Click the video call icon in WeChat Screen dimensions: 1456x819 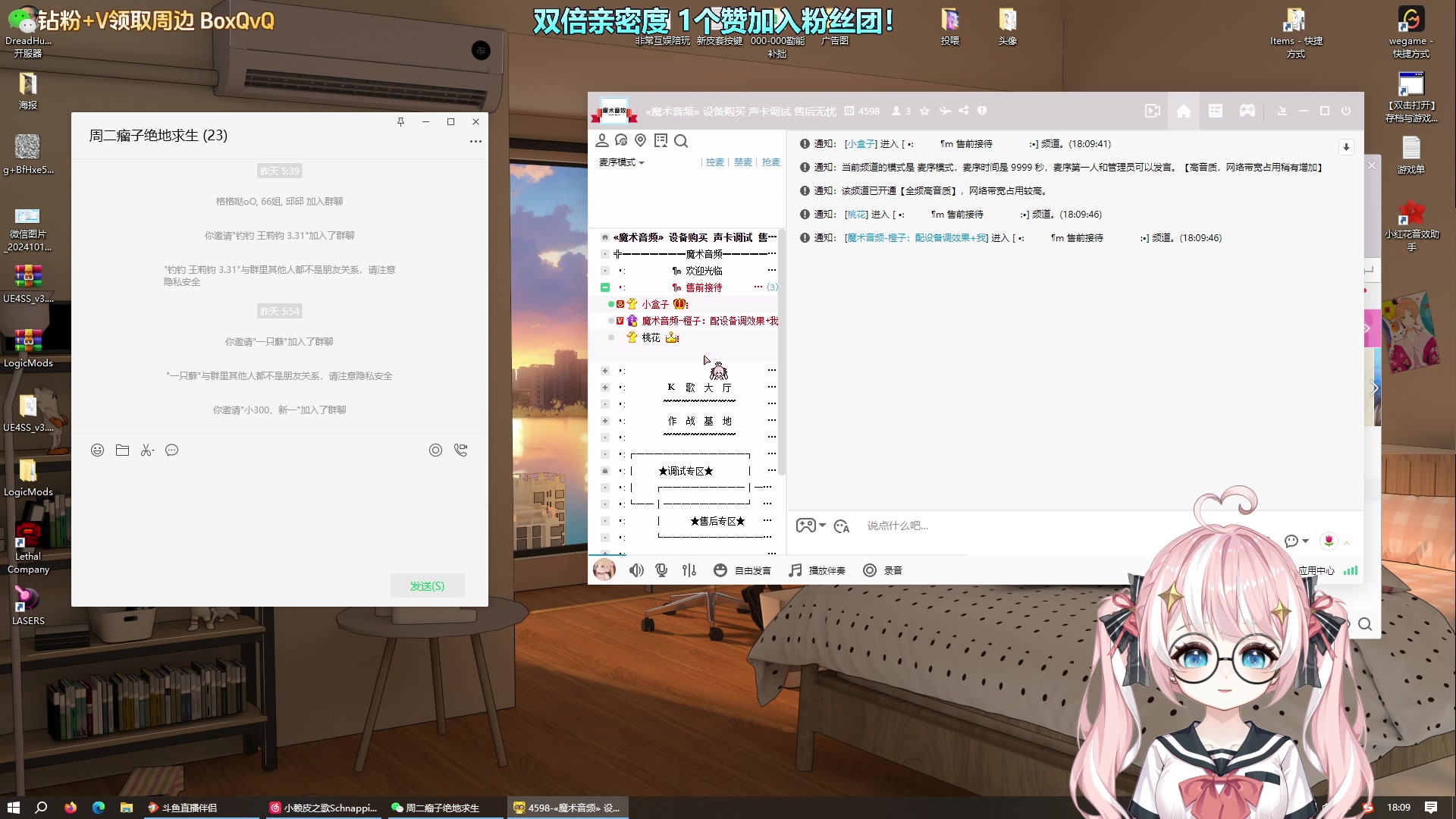pyautogui.click(x=461, y=449)
